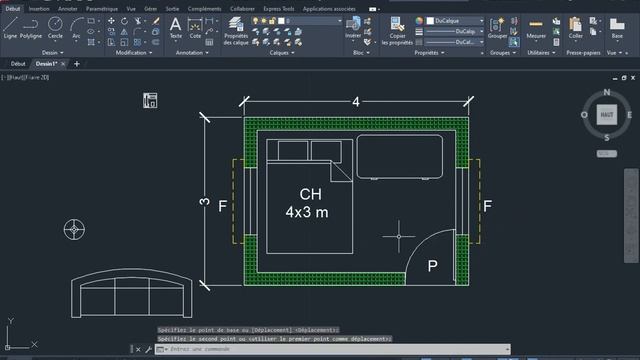Open the Insertion ribbon tab
The height and width of the screenshot is (360, 640).
pyautogui.click(x=39, y=9)
